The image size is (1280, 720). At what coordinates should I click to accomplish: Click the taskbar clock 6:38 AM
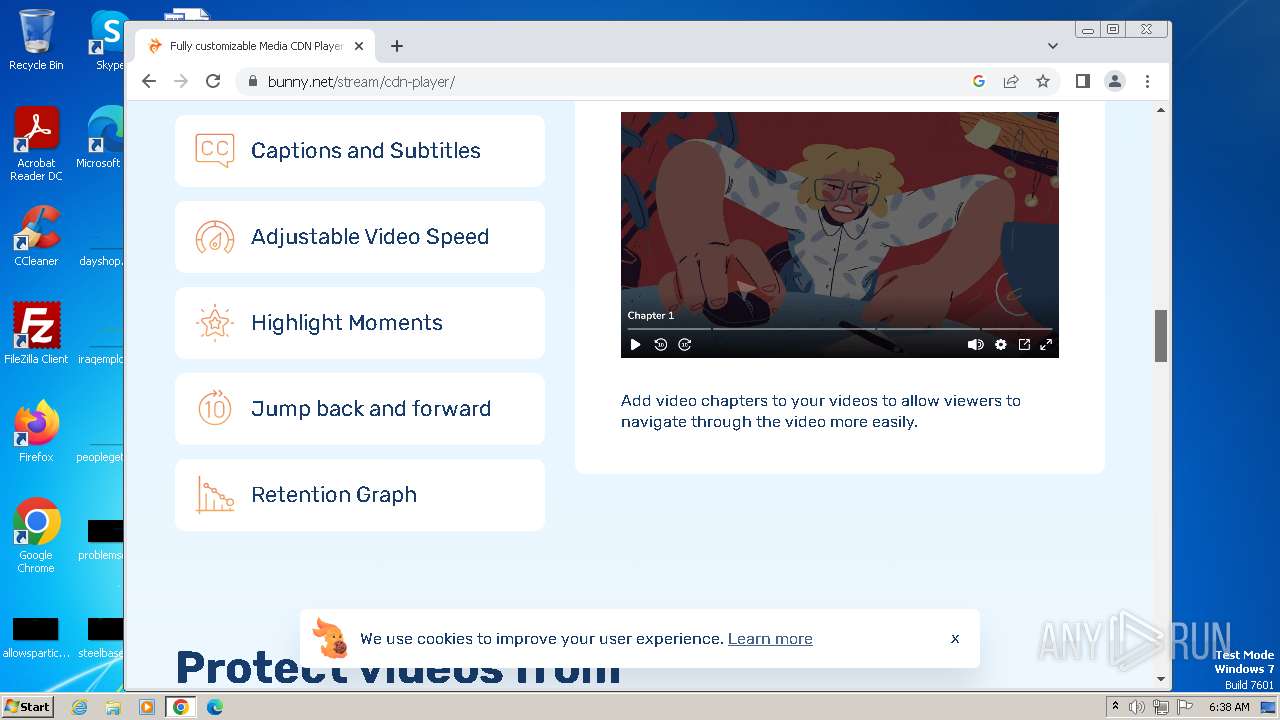1229,707
